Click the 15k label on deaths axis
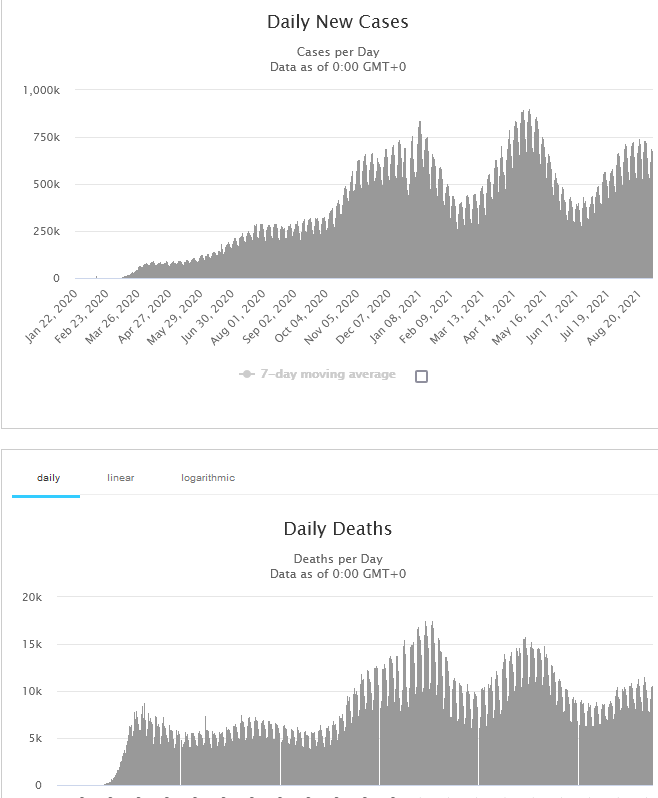 coord(33,644)
